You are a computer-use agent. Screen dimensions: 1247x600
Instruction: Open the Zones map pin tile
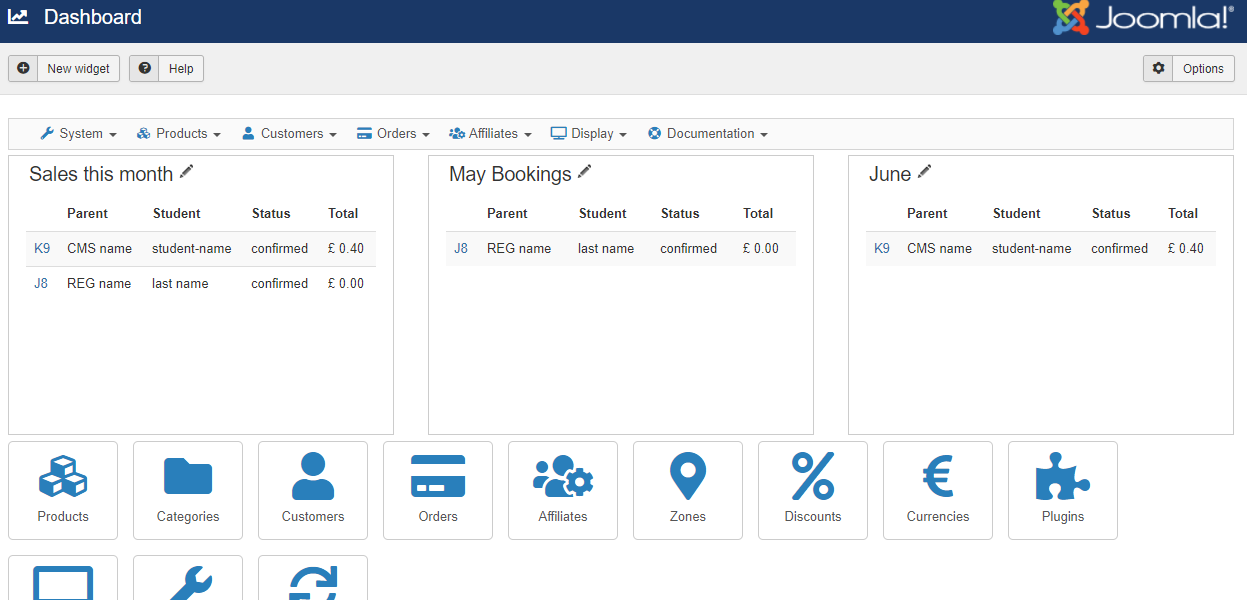pyautogui.click(x=688, y=490)
